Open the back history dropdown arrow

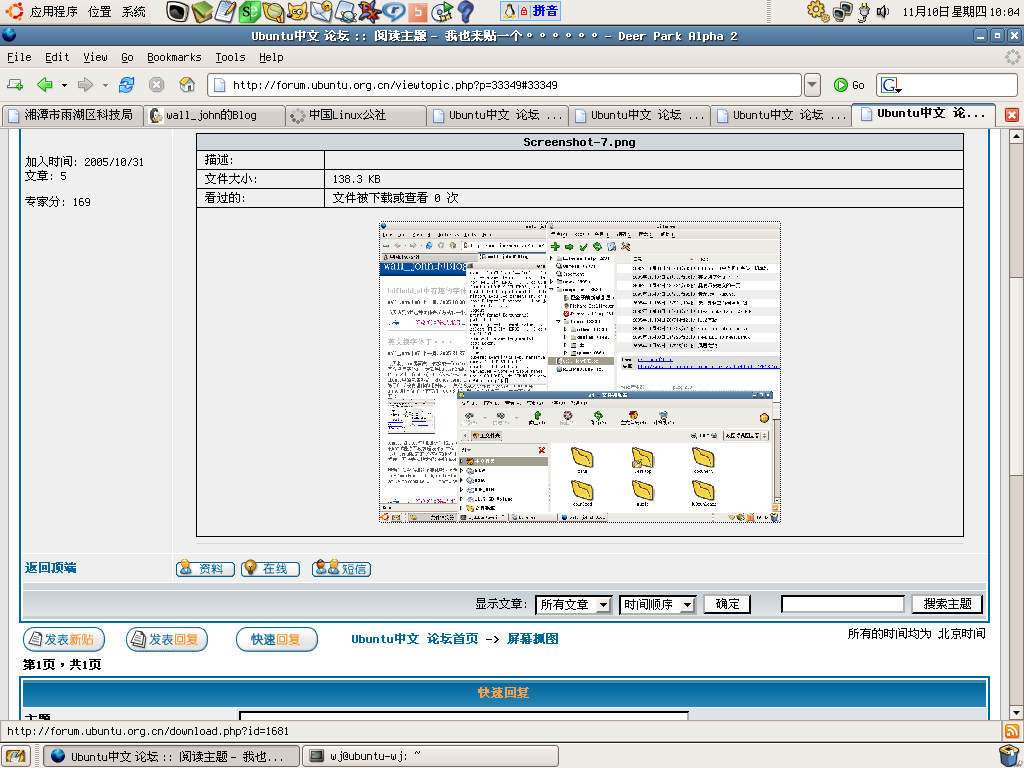pos(64,85)
